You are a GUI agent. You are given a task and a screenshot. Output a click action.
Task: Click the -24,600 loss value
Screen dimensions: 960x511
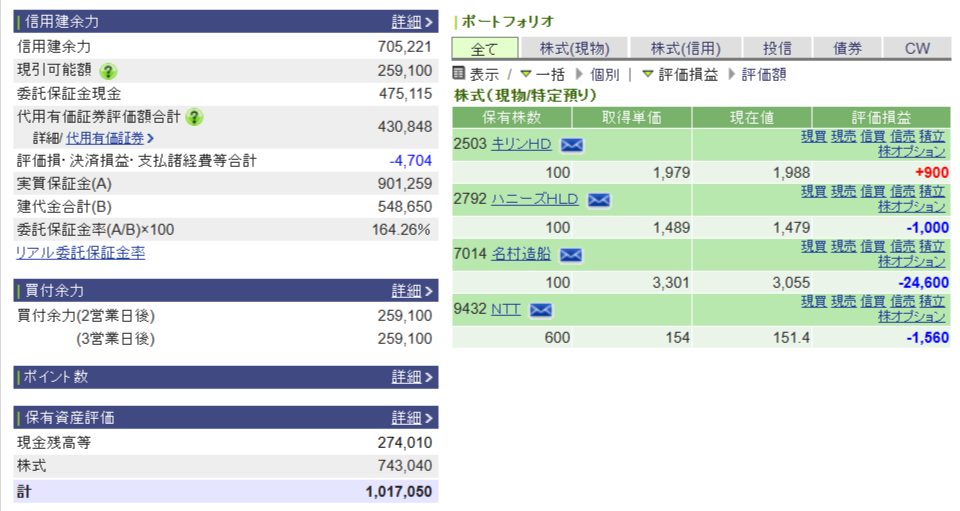(923, 283)
